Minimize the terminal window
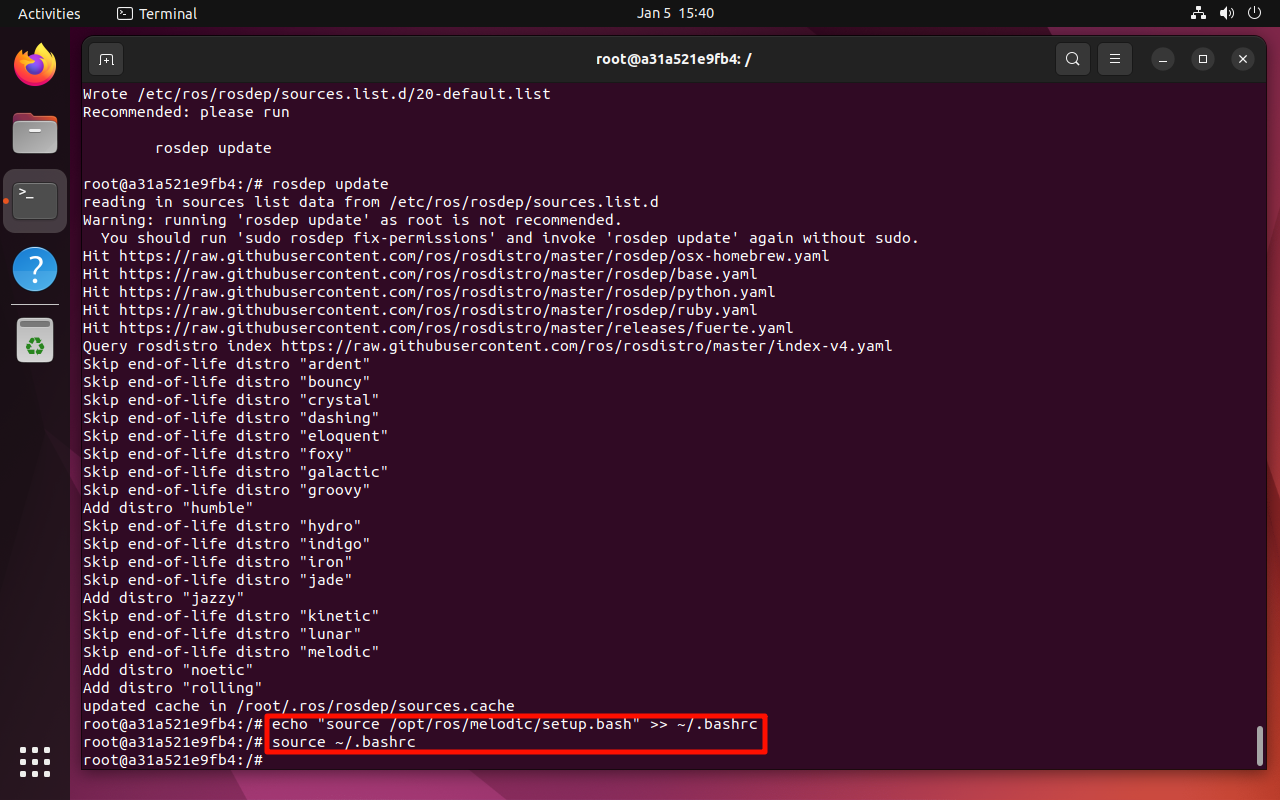Screen dimensions: 1280x800 pyautogui.click(x=1163, y=59)
